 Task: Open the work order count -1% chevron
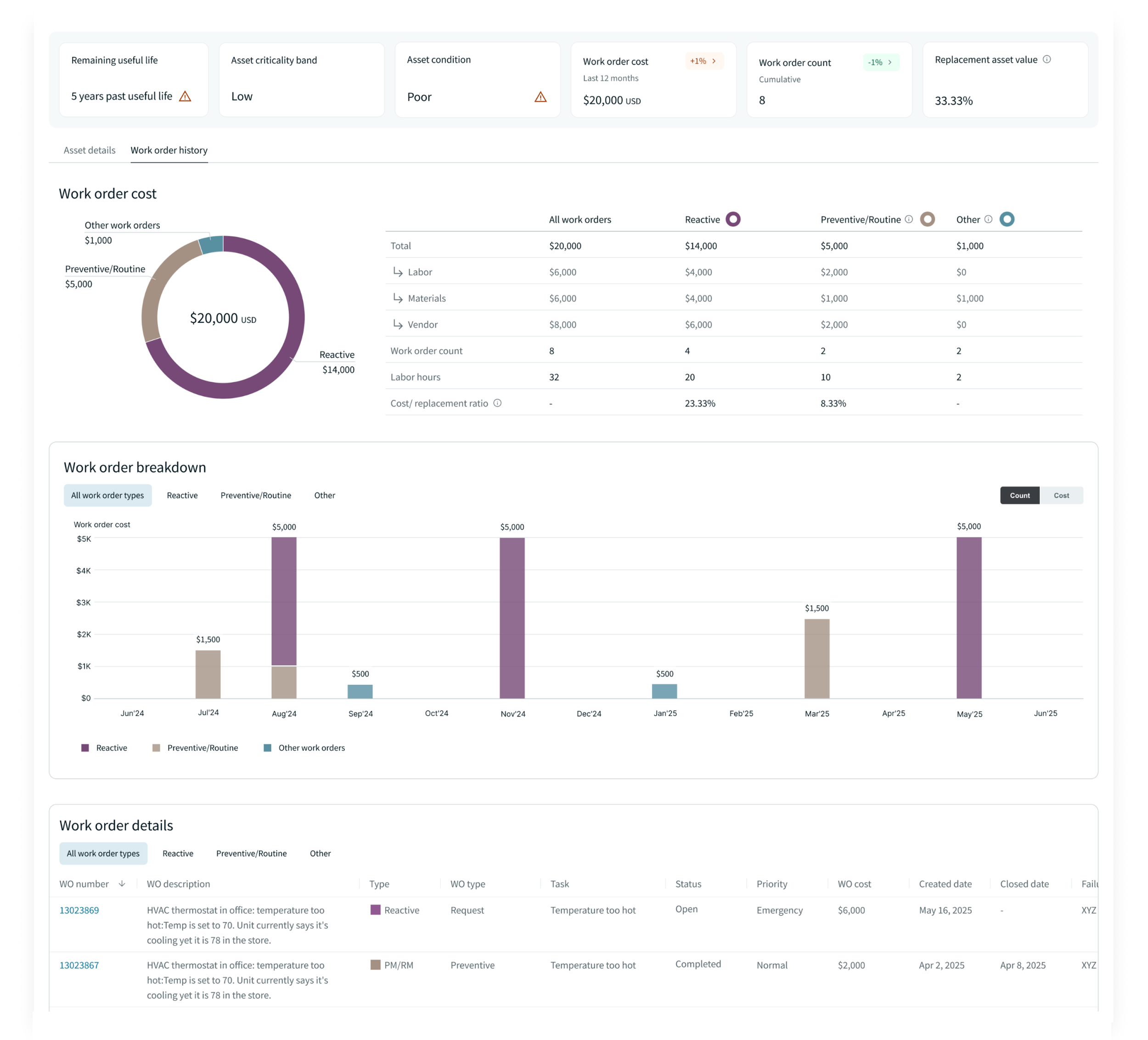tap(889, 62)
